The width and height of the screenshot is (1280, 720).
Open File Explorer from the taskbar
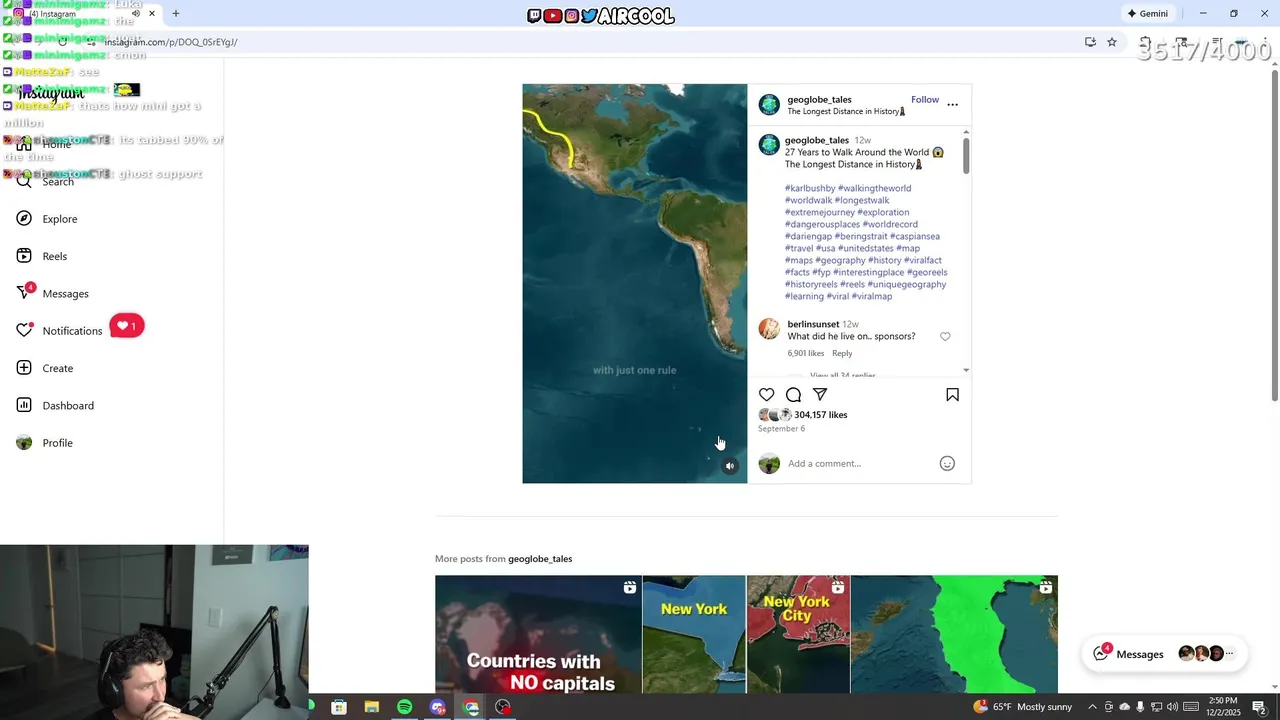(372, 707)
